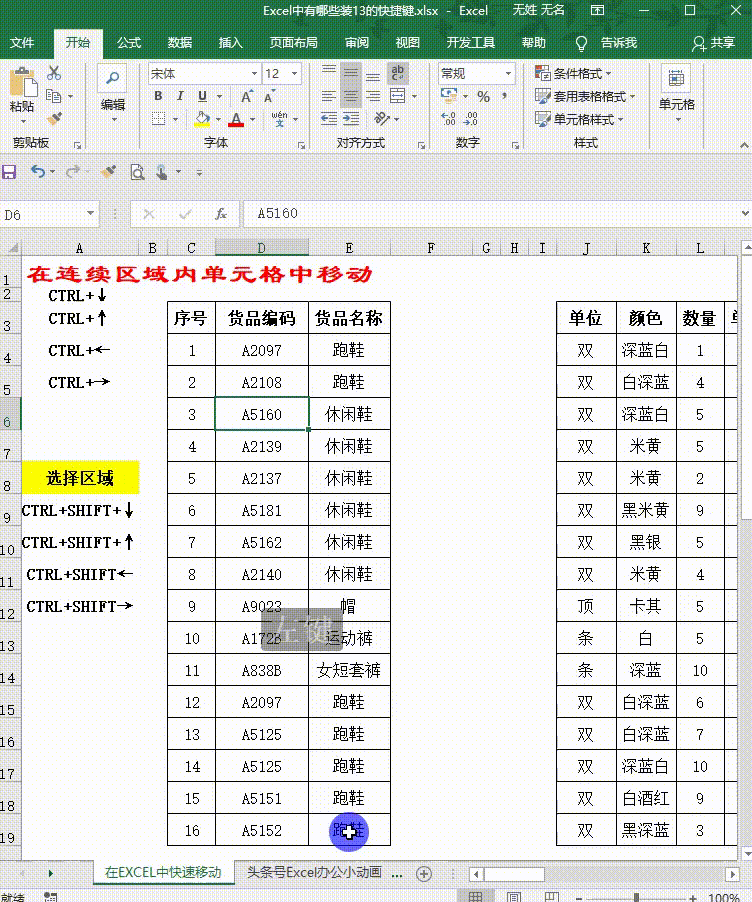Click the Paste clipboard icon
Screen dimensions: 752x902
tap(22, 82)
